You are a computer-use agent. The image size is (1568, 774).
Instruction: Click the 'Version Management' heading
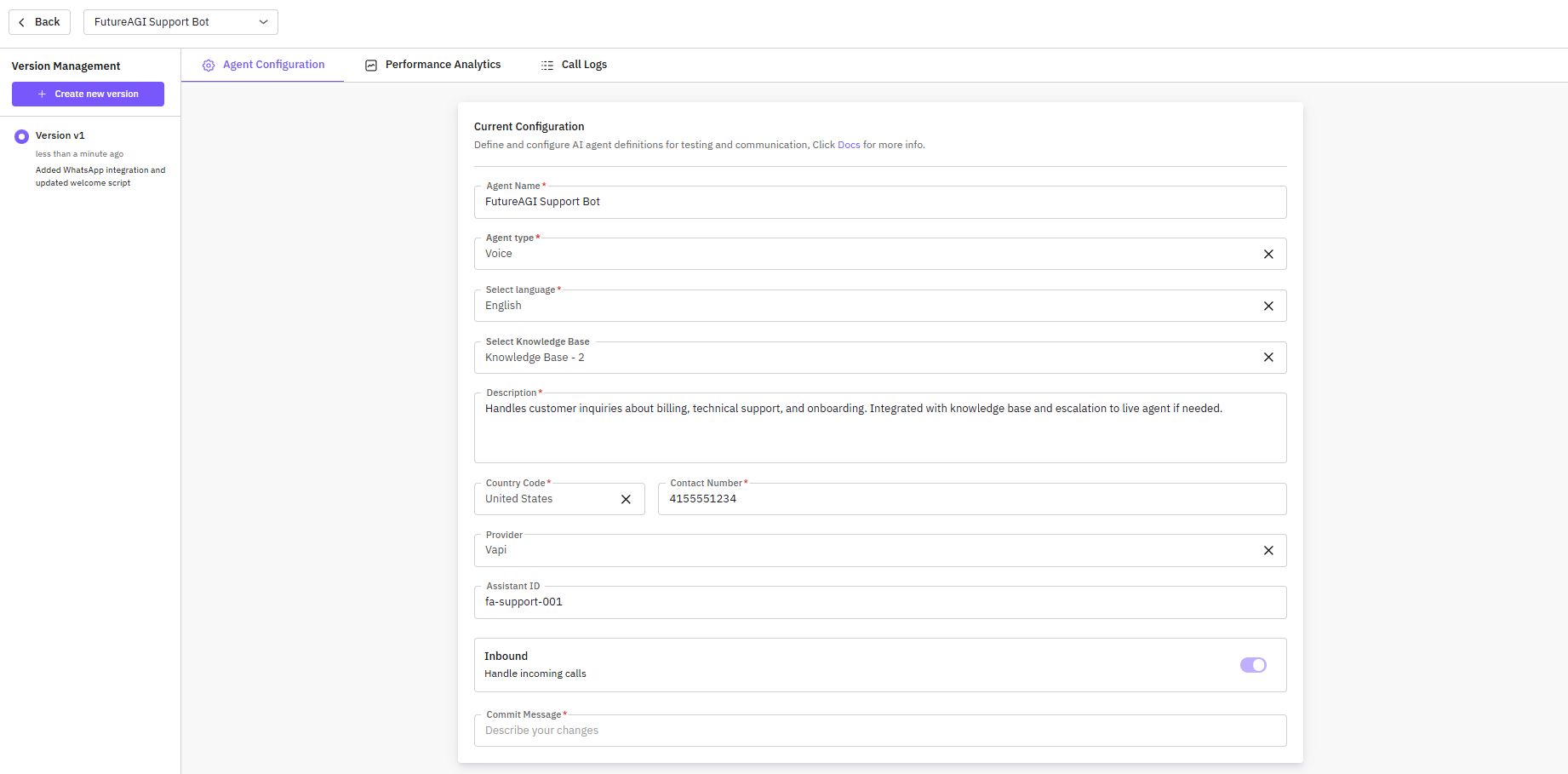point(66,66)
